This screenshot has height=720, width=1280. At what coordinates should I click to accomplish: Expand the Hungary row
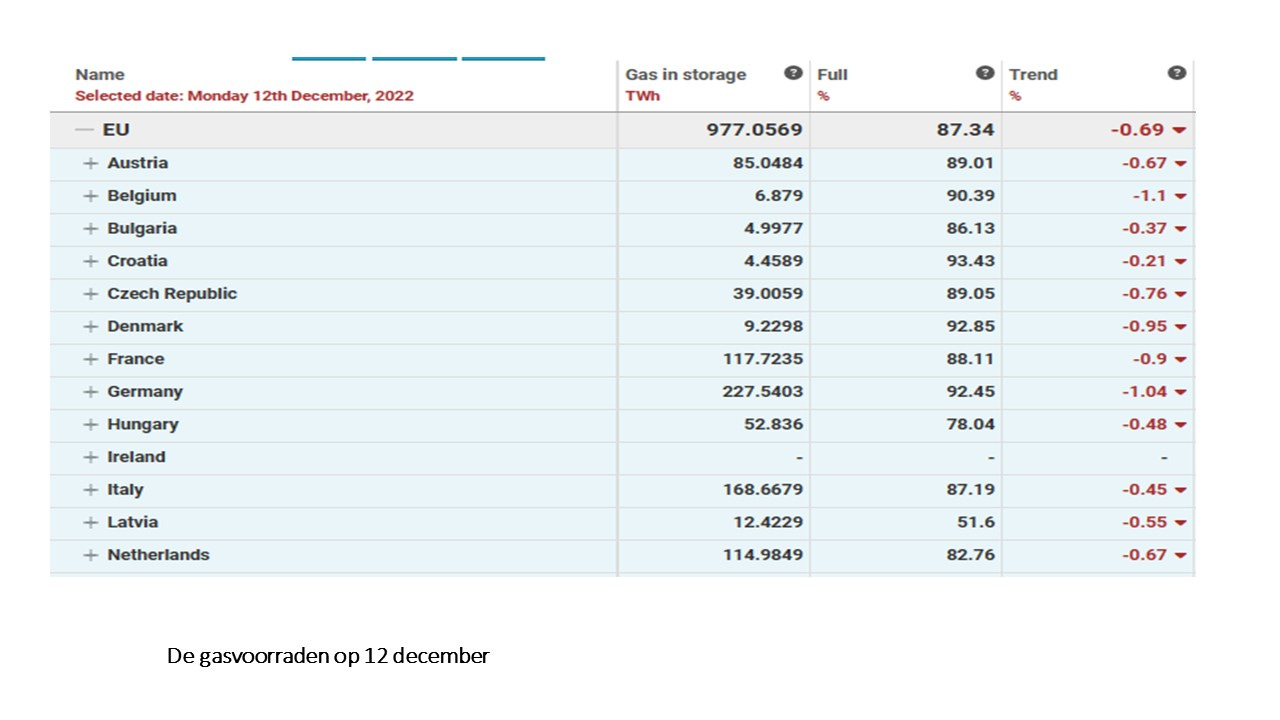tap(91, 424)
